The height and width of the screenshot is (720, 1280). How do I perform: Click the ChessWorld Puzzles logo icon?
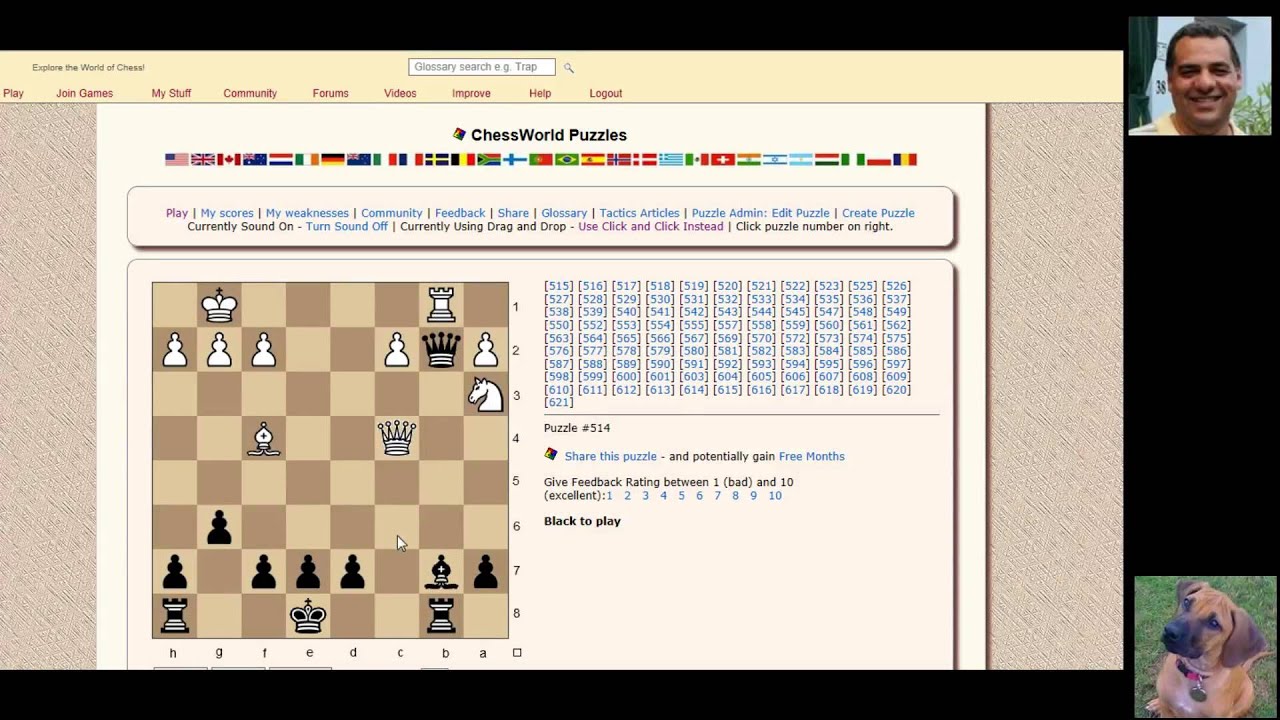(x=459, y=134)
